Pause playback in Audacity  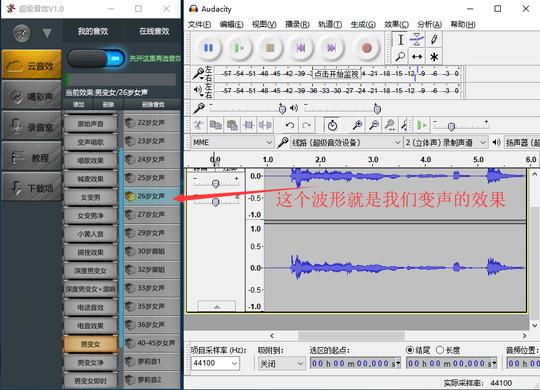[x=208, y=48]
